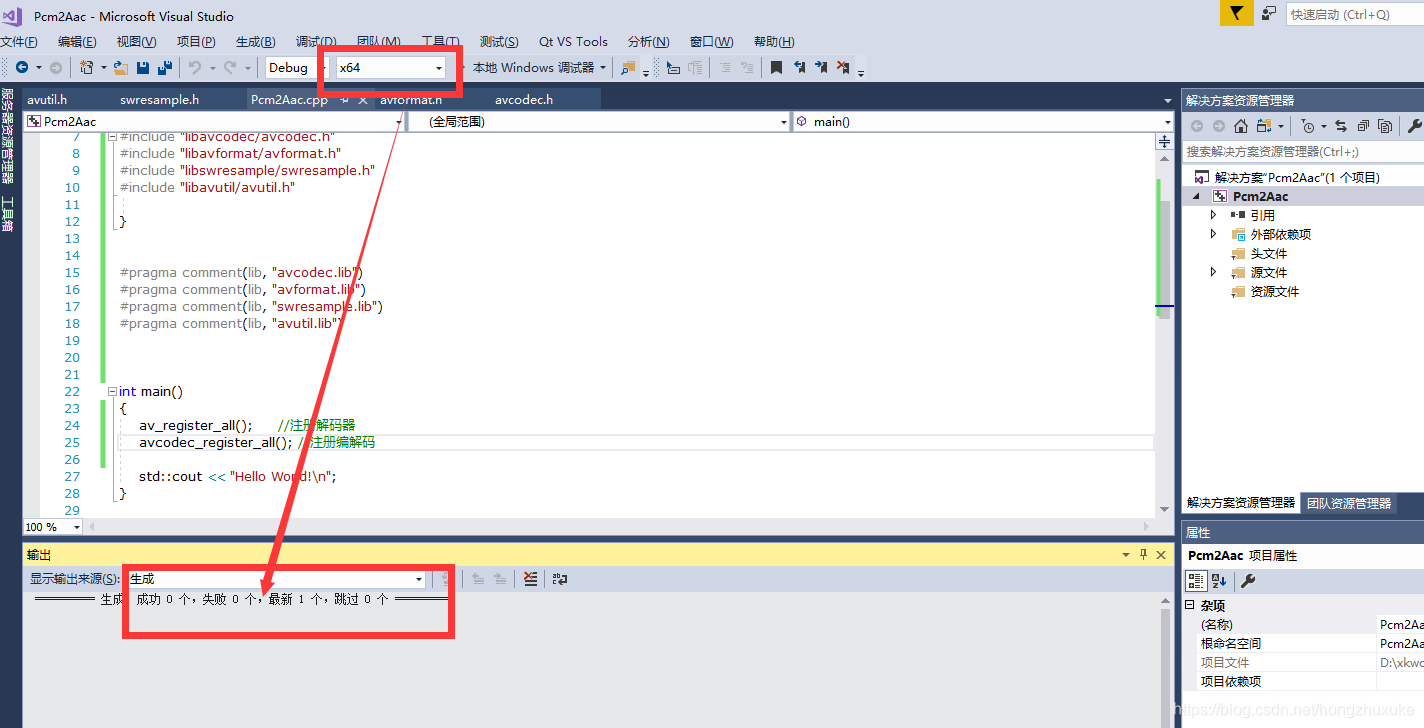Image resolution: width=1424 pixels, height=728 pixels.
Task: Click Pending Changes Filter clock icon
Action: [1307, 126]
